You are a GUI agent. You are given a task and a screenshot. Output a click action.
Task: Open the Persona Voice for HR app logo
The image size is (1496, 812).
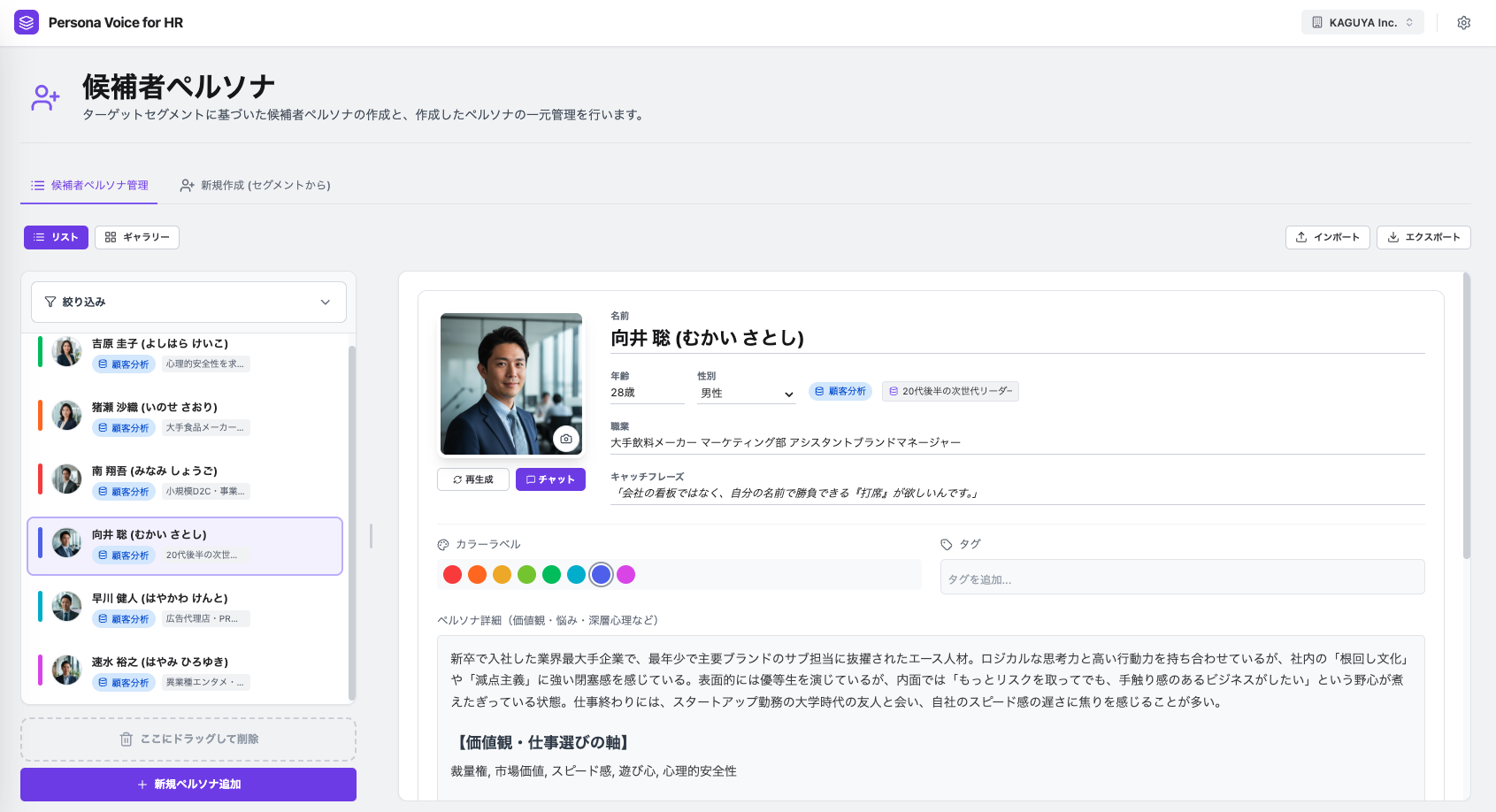(27, 21)
